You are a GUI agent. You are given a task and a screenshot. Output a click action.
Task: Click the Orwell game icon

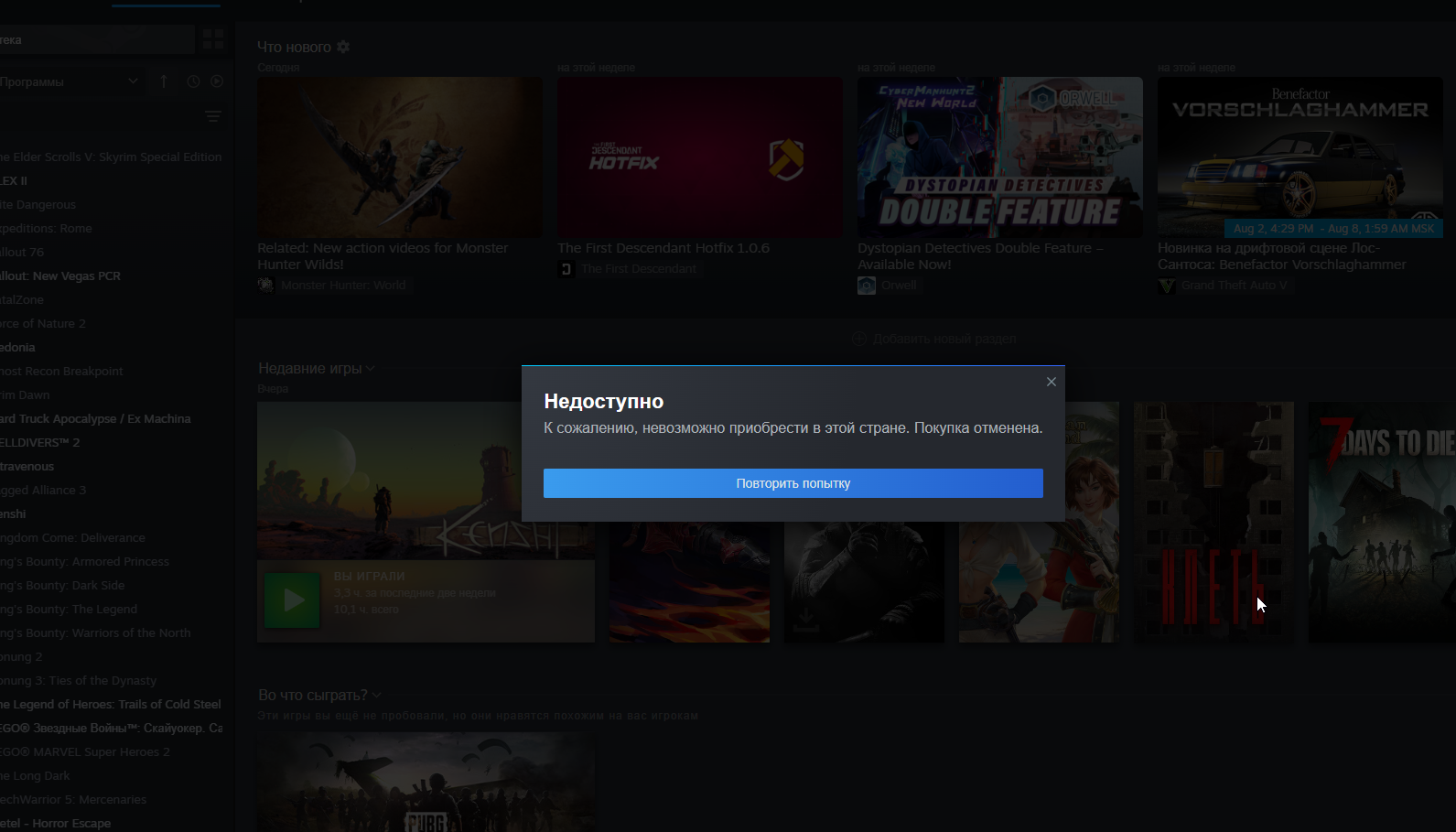coord(867,286)
